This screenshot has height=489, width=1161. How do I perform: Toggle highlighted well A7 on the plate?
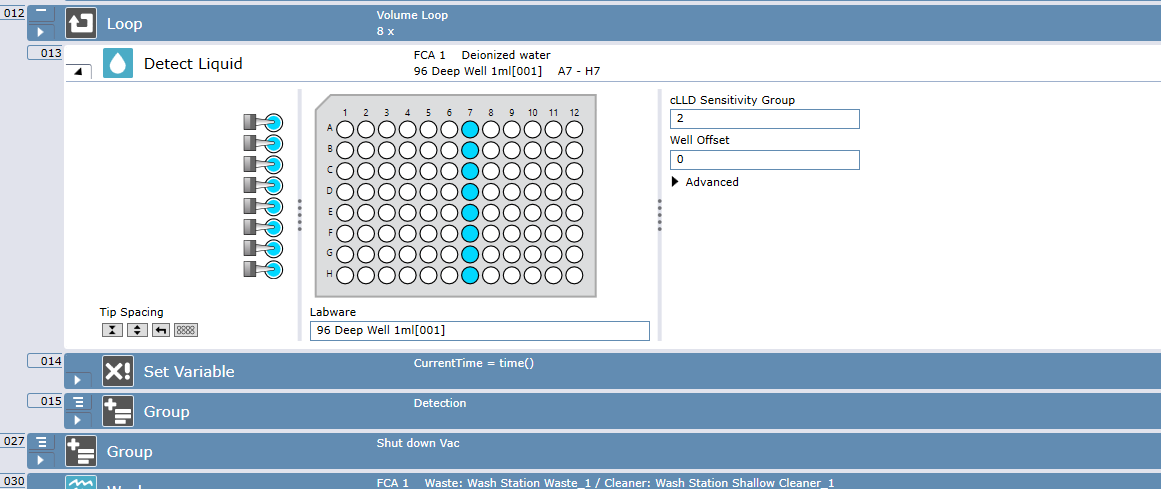point(470,129)
